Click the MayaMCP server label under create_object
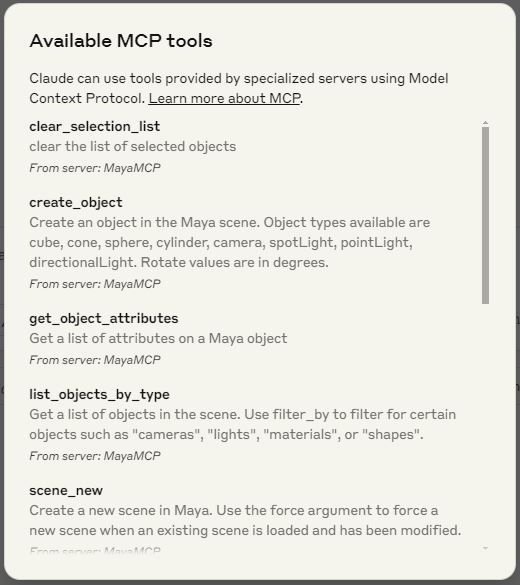The width and height of the screenshot is (520, 585). pos(95,284)
